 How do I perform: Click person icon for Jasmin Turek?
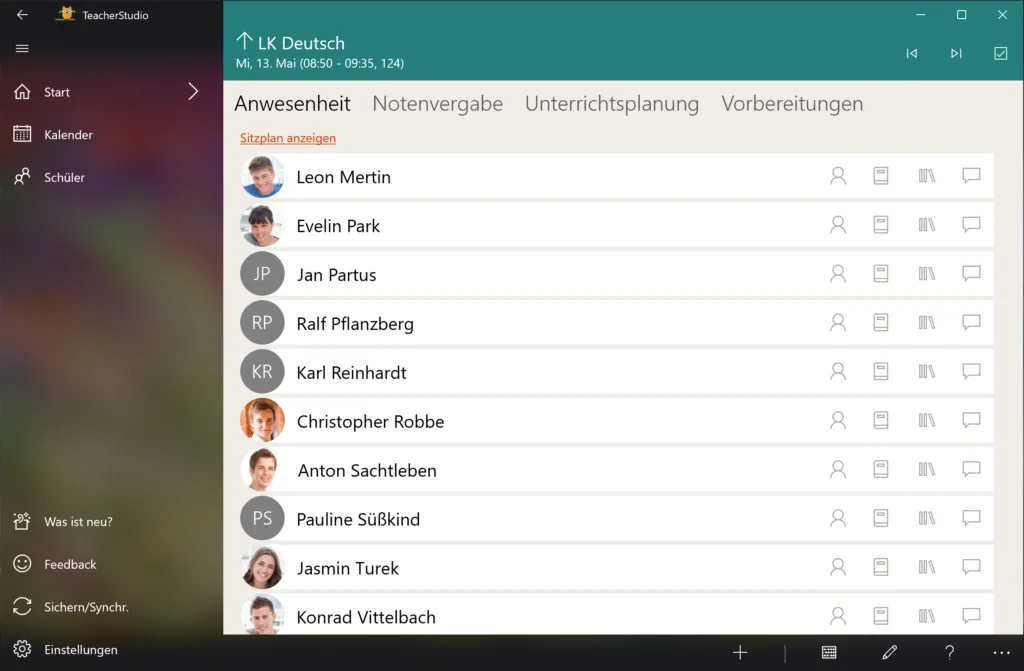838,566
